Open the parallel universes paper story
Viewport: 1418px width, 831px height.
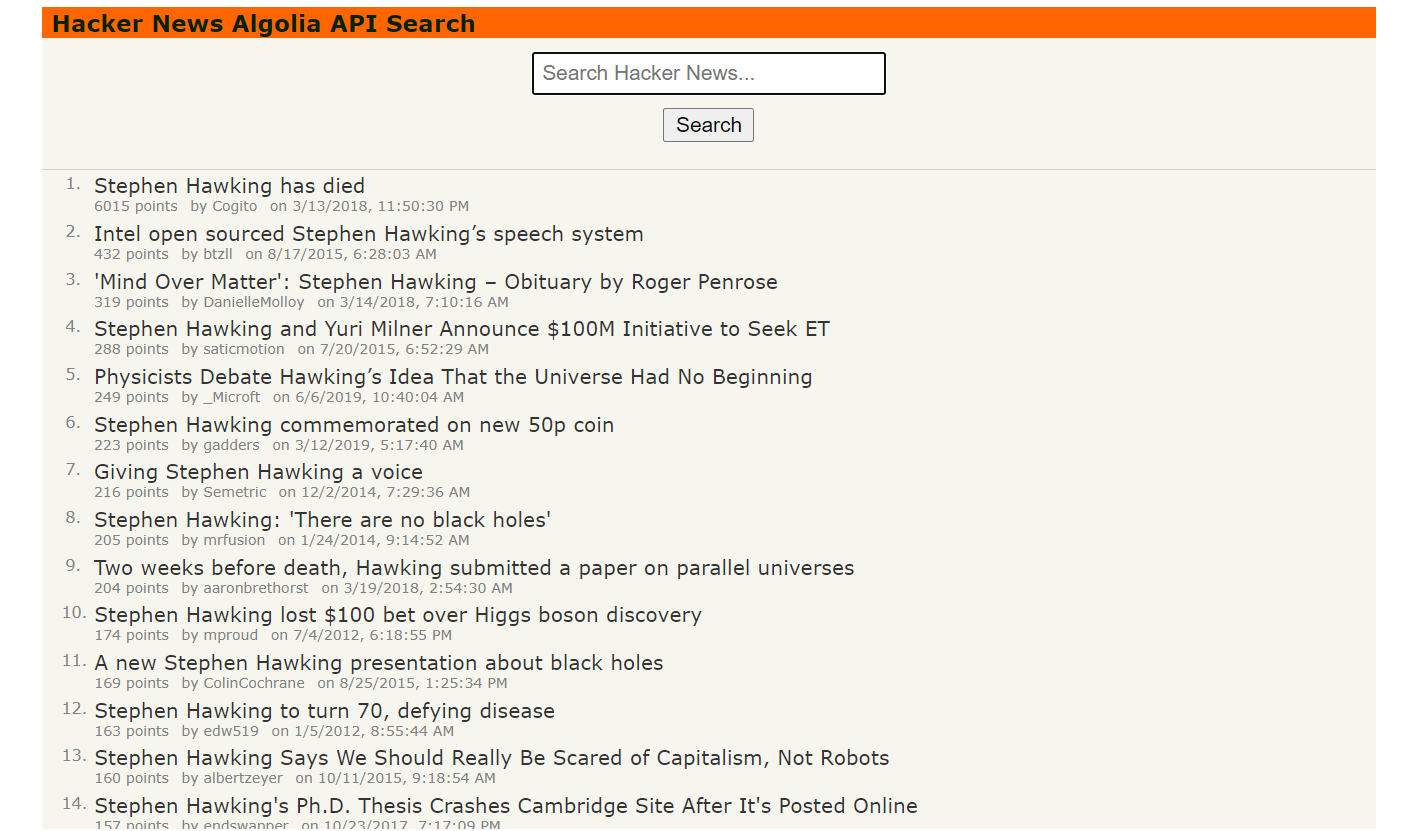click(474, 567)
